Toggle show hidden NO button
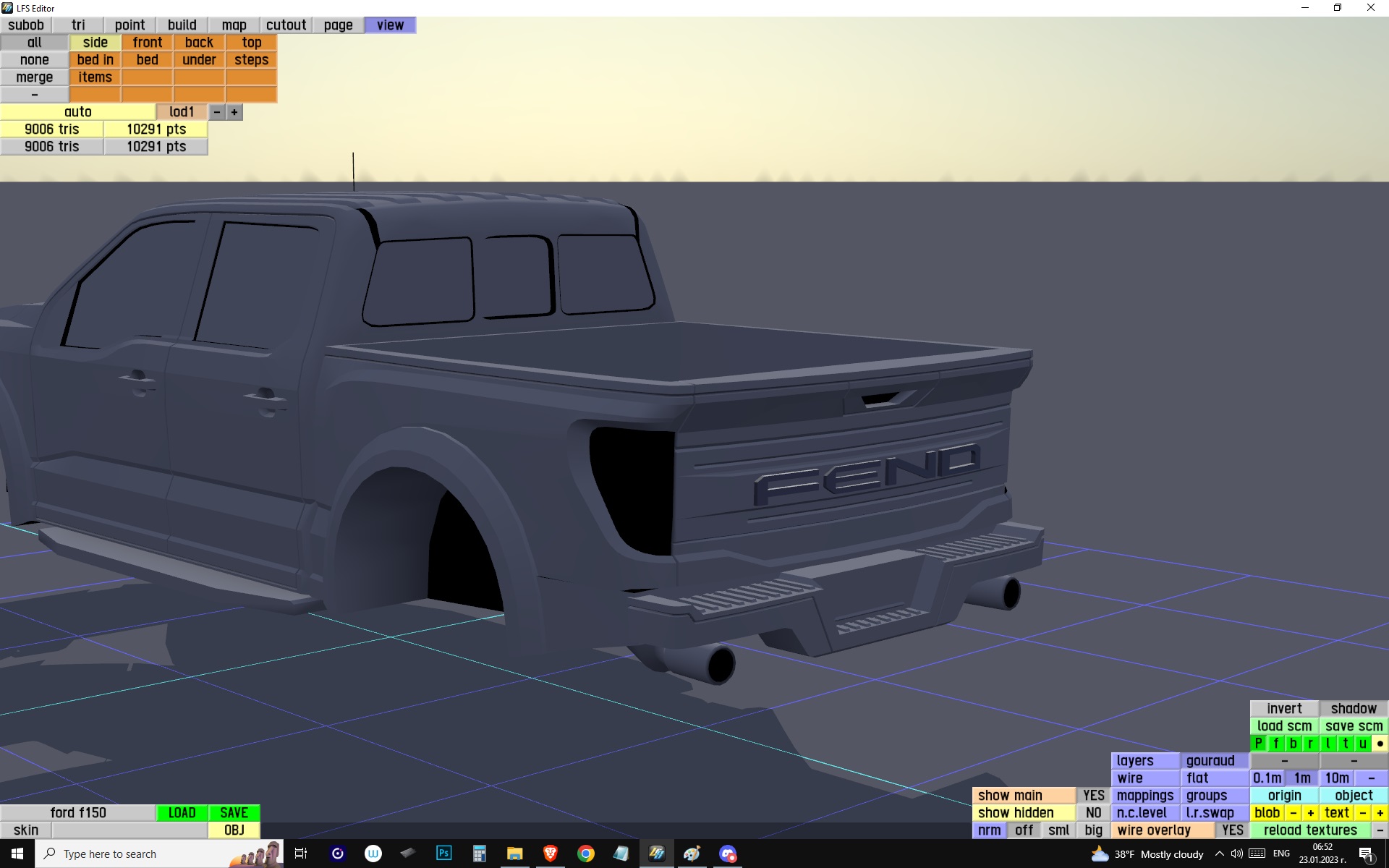Image resolution: width=1389 pixels, height=868 pixels. (x=1093, y=813)
